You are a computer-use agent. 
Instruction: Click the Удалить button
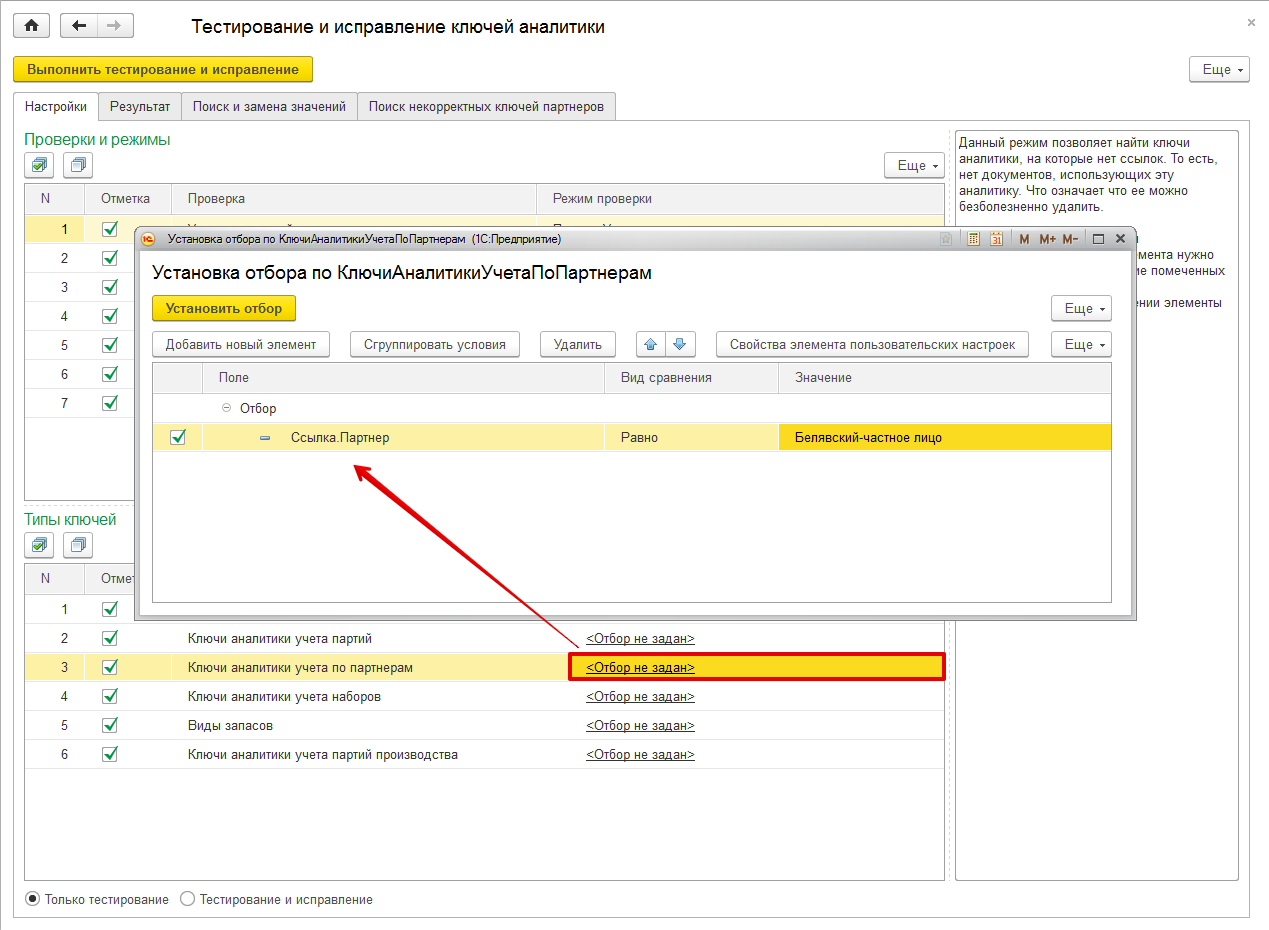pyautogui.click(x=578, y=344)
